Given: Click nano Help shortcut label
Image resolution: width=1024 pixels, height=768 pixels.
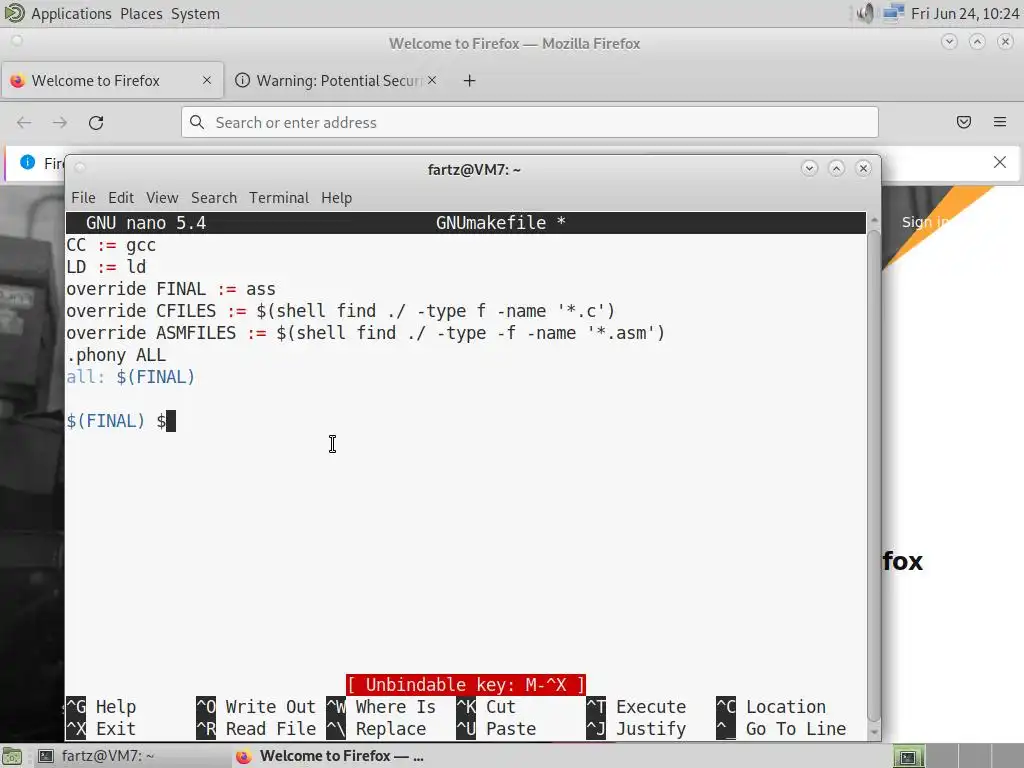Looking at the screenshot, I should click(x=116, y=707).
